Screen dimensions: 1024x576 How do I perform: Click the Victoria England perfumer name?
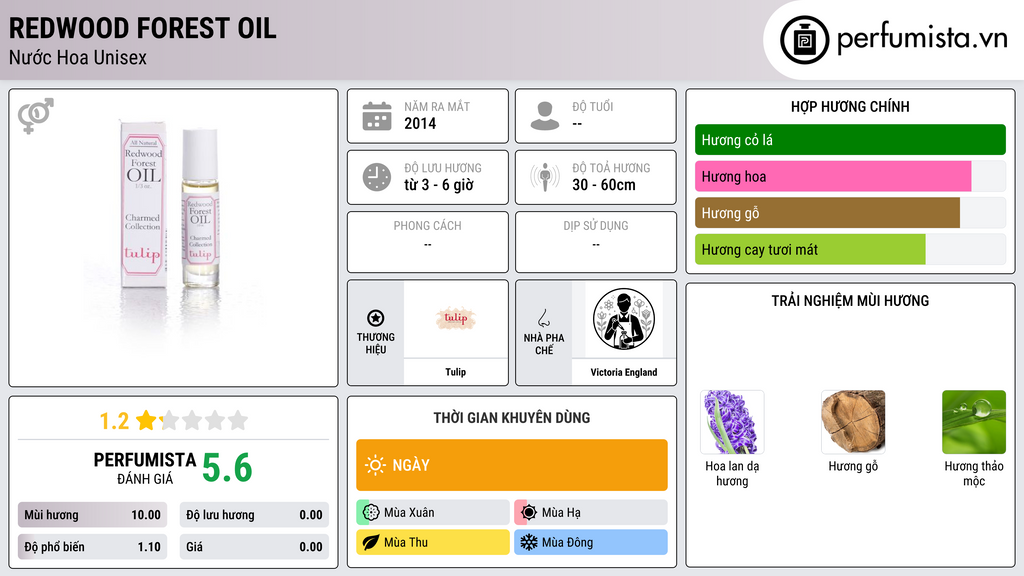coord(624,372)
